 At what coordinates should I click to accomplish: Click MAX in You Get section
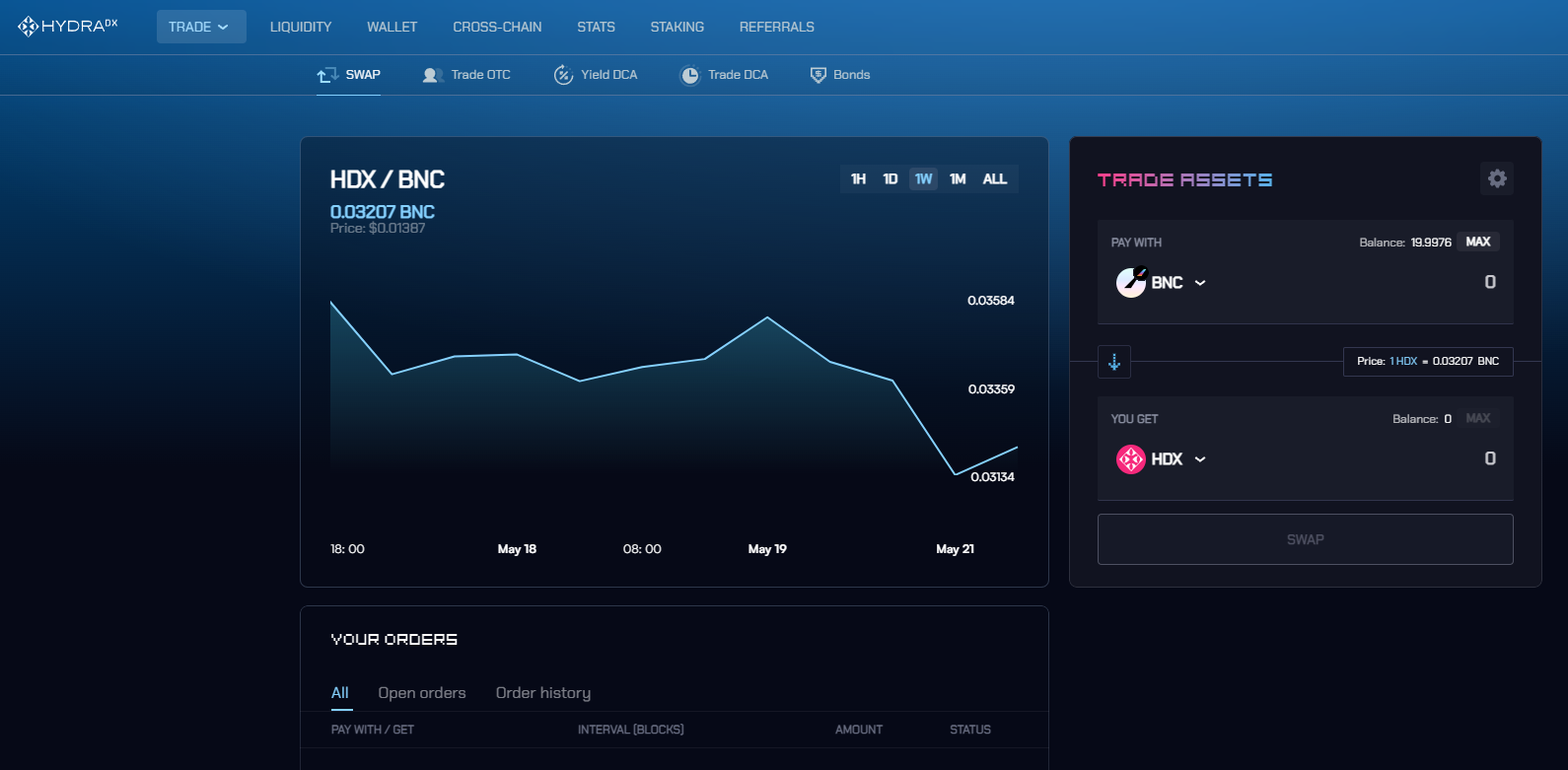(x=1478, y=418)
